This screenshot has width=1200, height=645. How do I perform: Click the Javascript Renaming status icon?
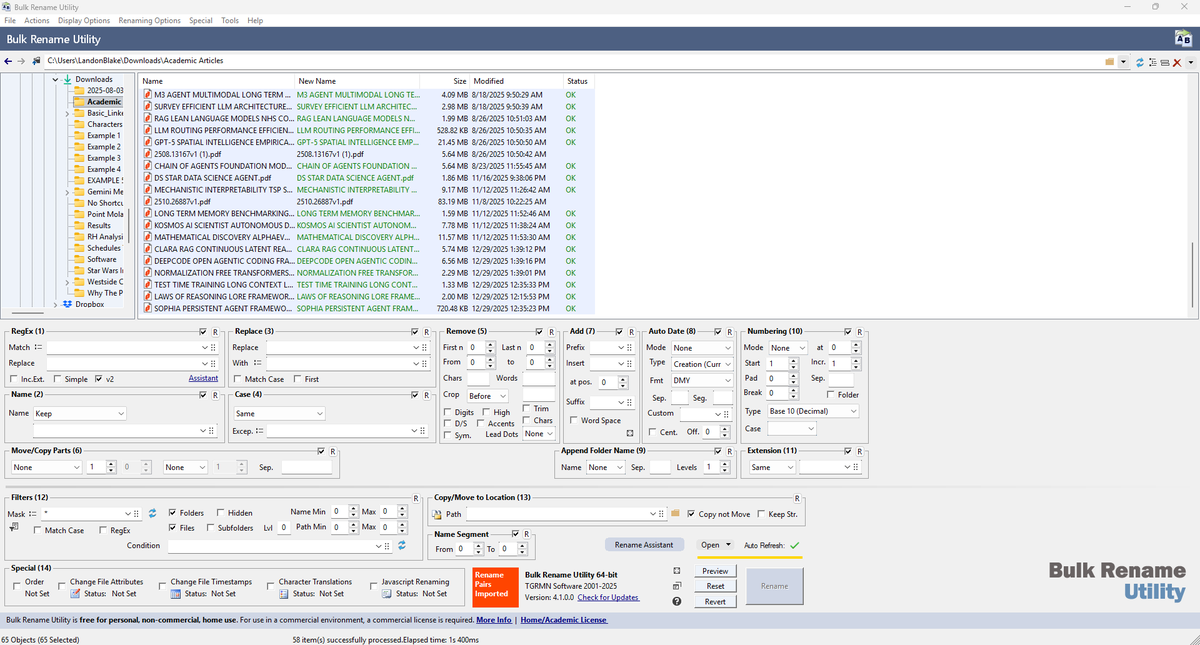(387, 594)
